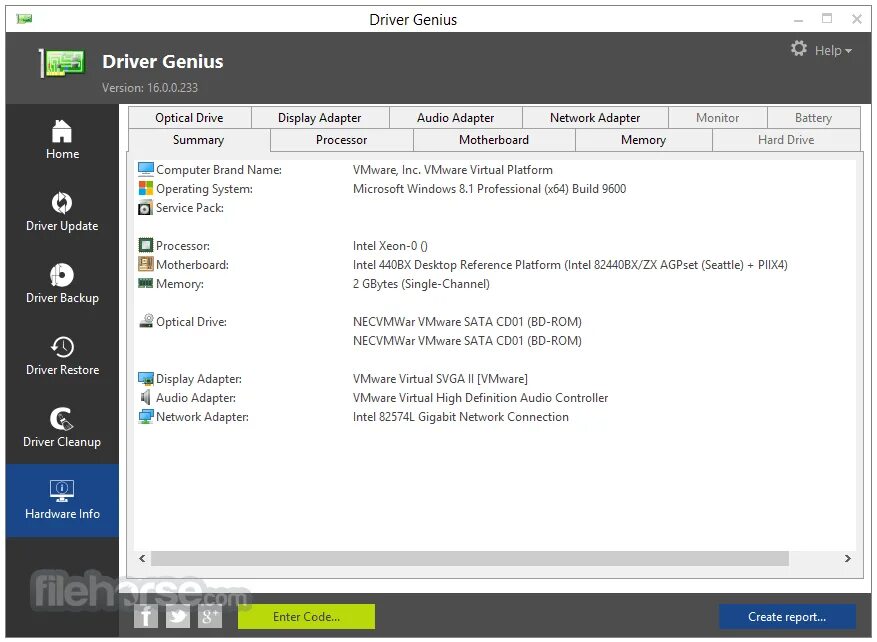Open the Audio Adapter tab

click(x=455, y=118)
